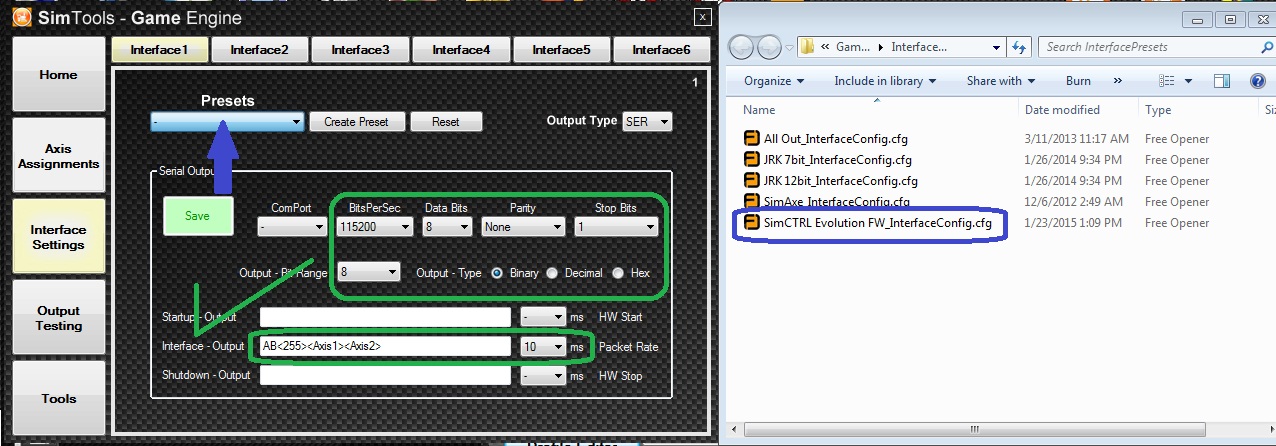1276x446 pixels.
Task: Open Include in library menu
Action: pyautogui.click(x=885, y=81)
